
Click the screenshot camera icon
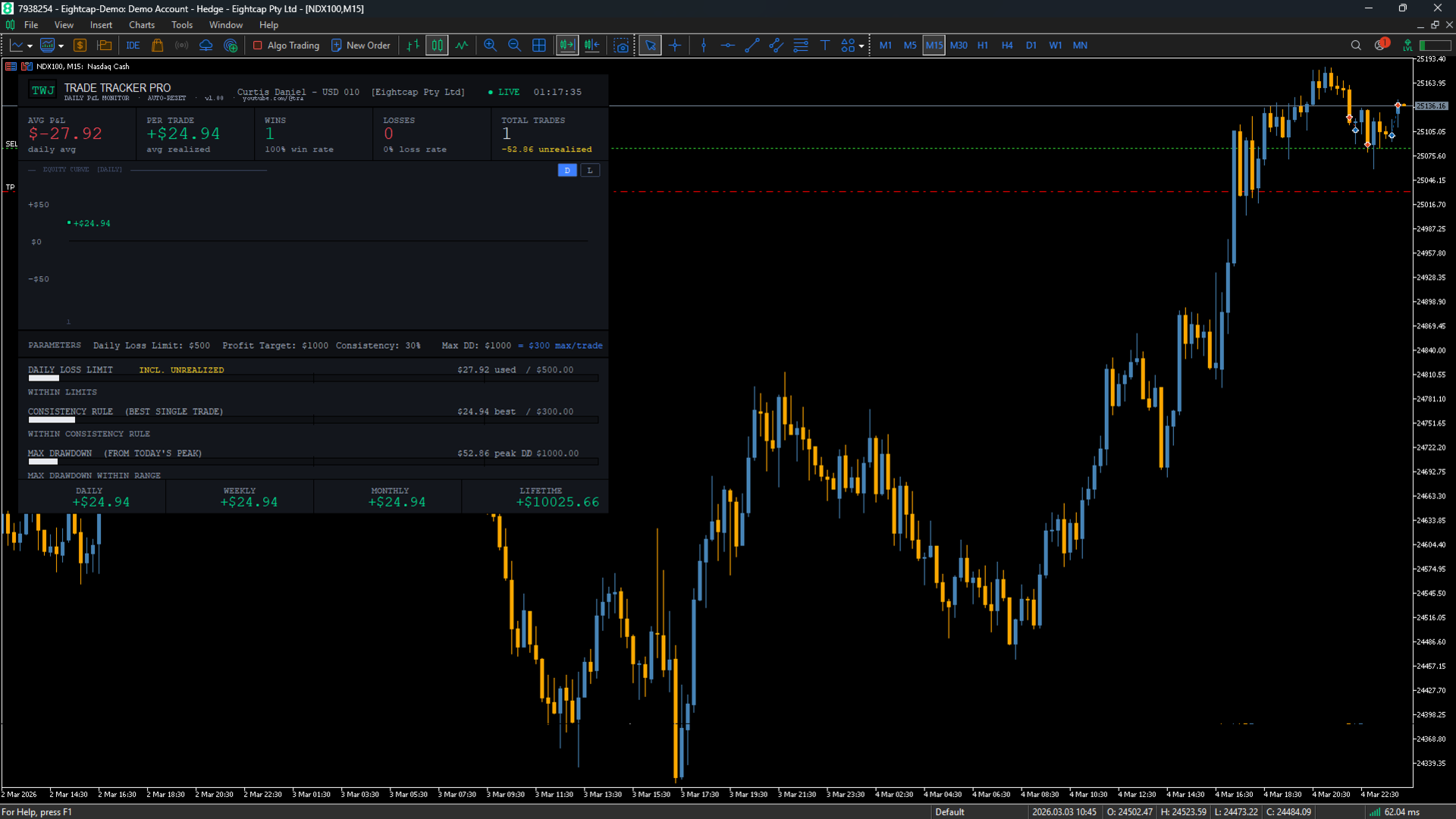622,45
